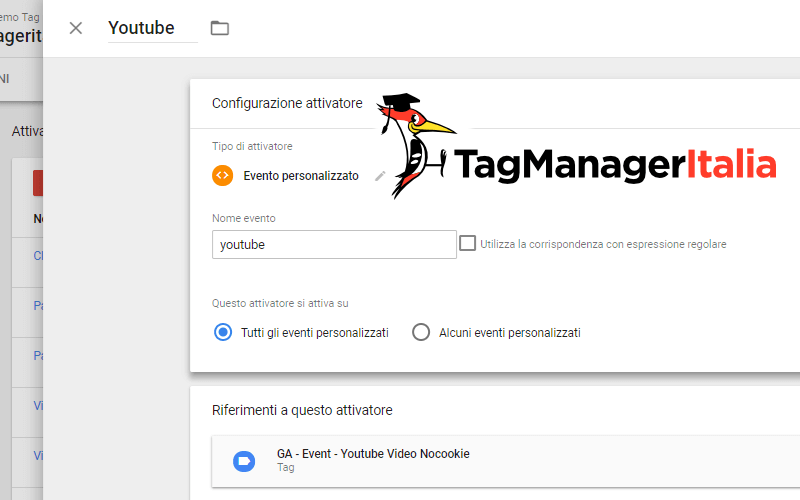Click the Evento personalizzato label

click(x=301, y=176)
